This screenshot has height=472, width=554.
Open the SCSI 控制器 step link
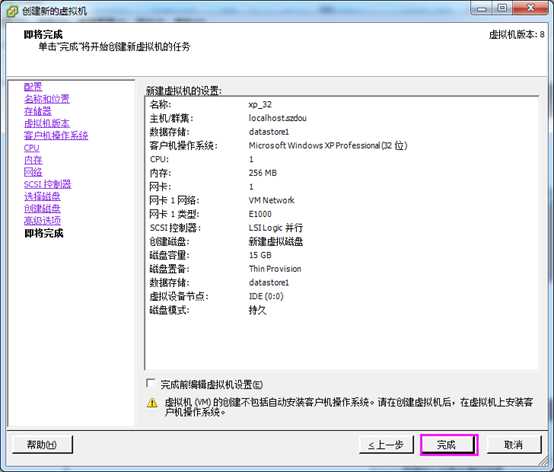tap(47, 184)
